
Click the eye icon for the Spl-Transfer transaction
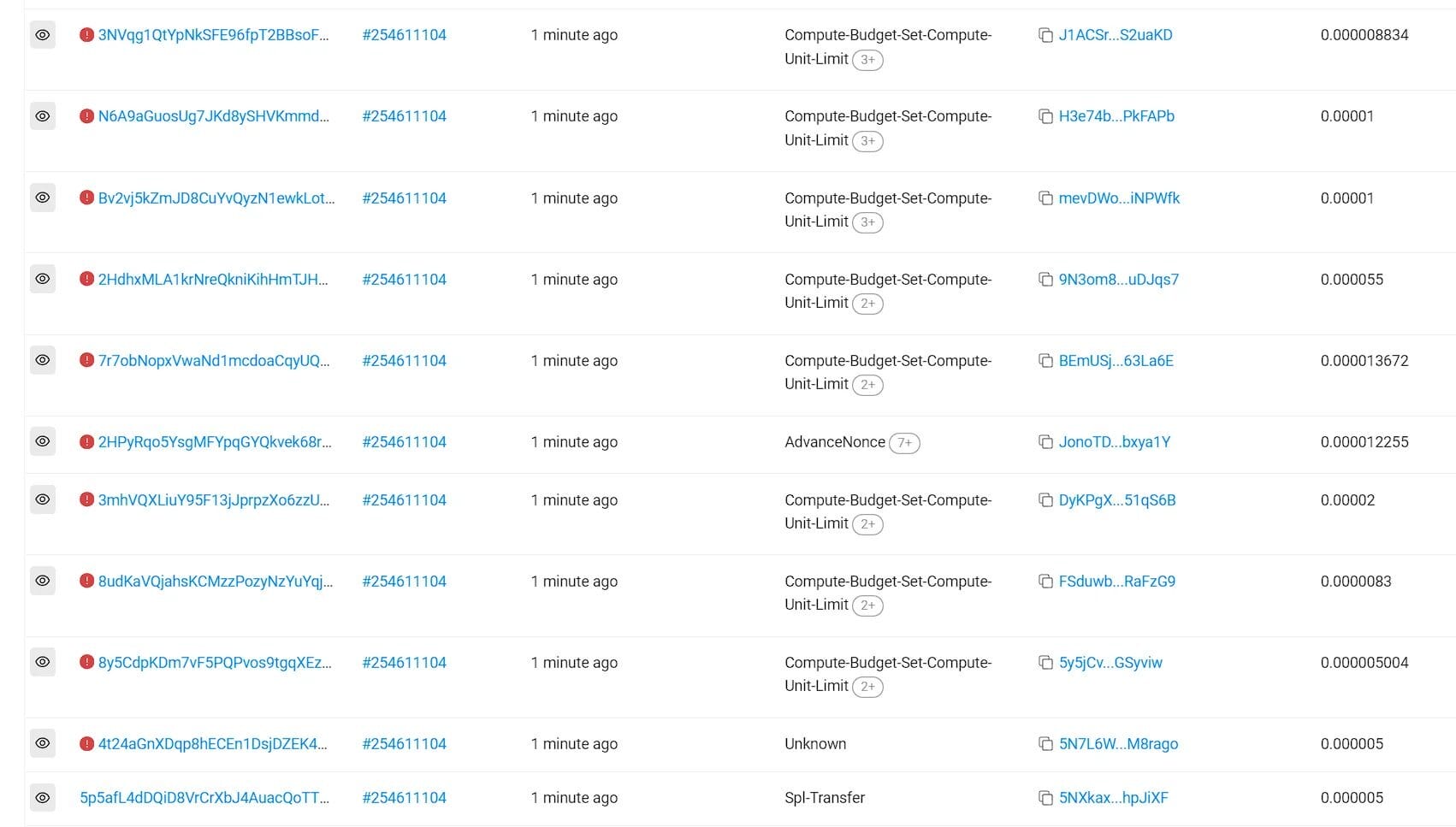pyautogui.click(x=43, y=798)
